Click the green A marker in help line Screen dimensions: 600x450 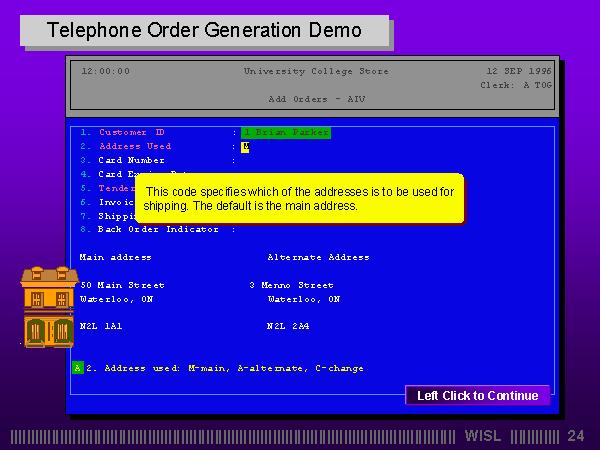pyautogui.click(x=77, y=368)
